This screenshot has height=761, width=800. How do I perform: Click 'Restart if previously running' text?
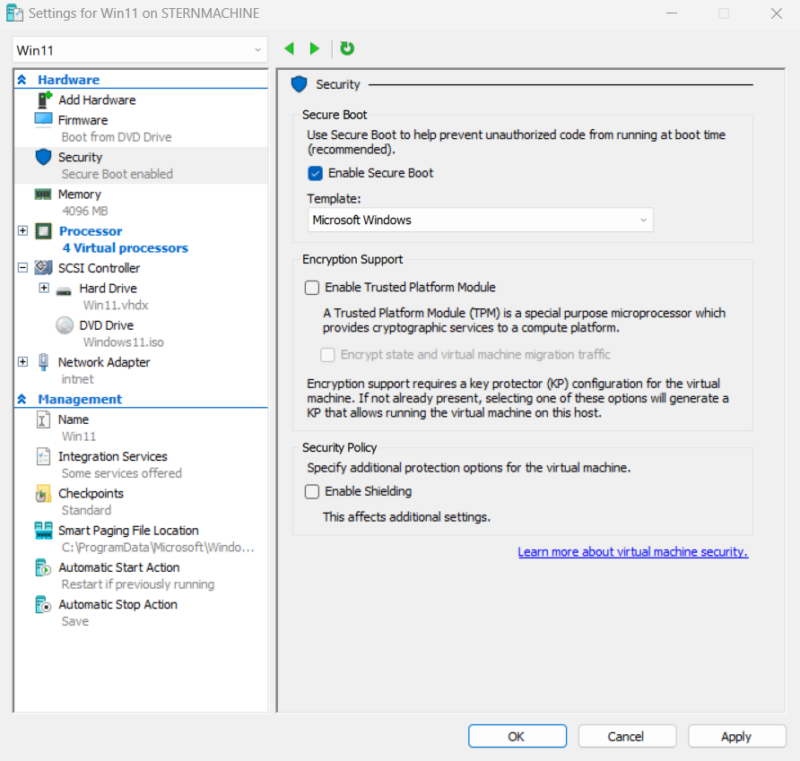click(x=138, y=585)
